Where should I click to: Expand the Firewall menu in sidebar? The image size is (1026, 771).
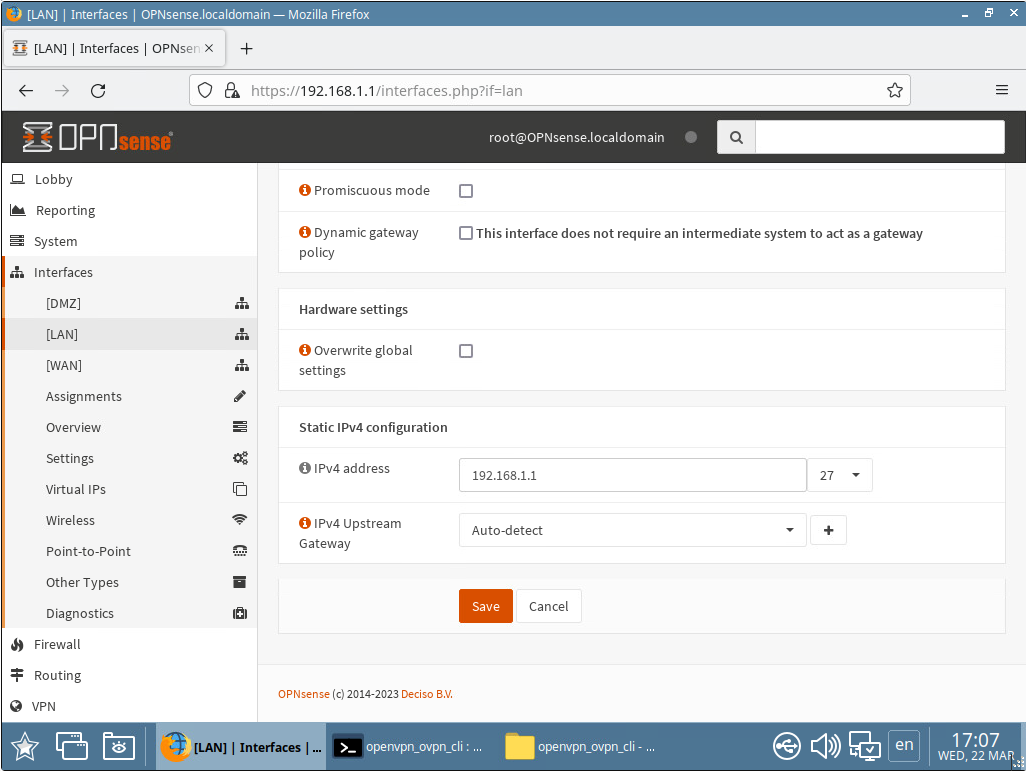click(x=56, y=644)
